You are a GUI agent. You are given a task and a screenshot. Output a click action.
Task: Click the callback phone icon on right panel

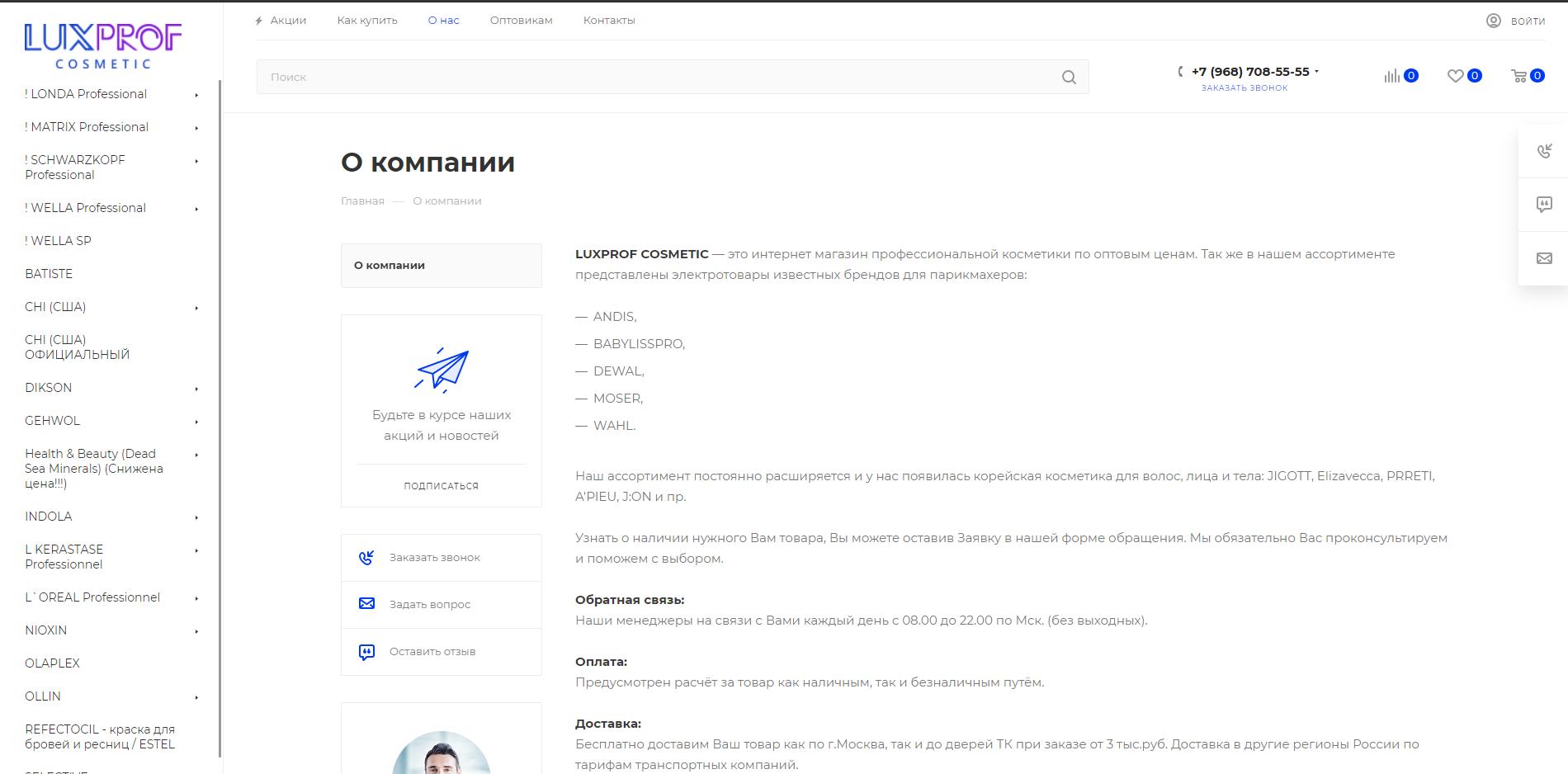point(1544,151)
